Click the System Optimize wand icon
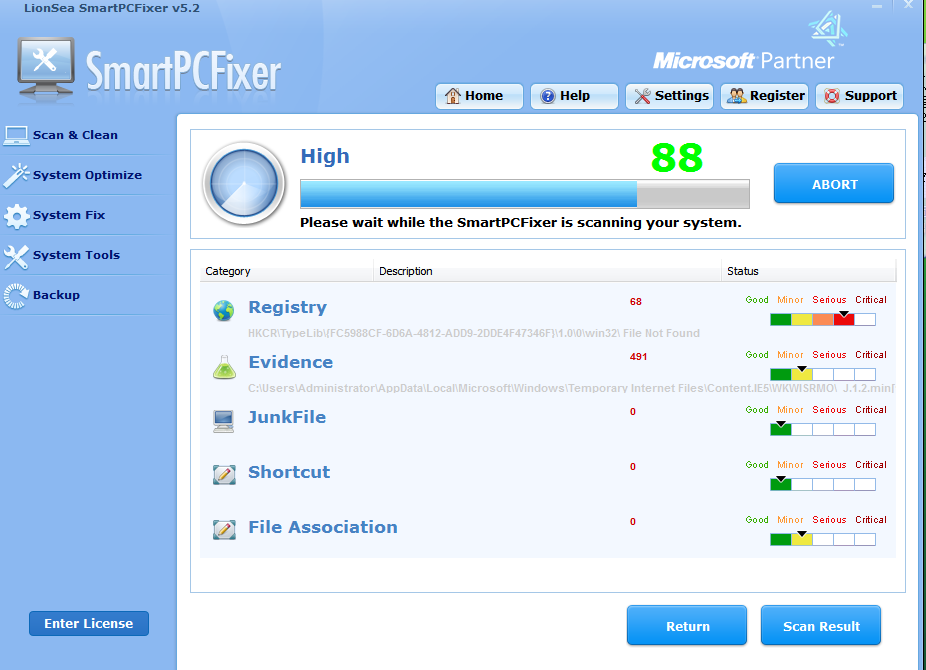This screenshot has height=670, width=926. [16, 175]
